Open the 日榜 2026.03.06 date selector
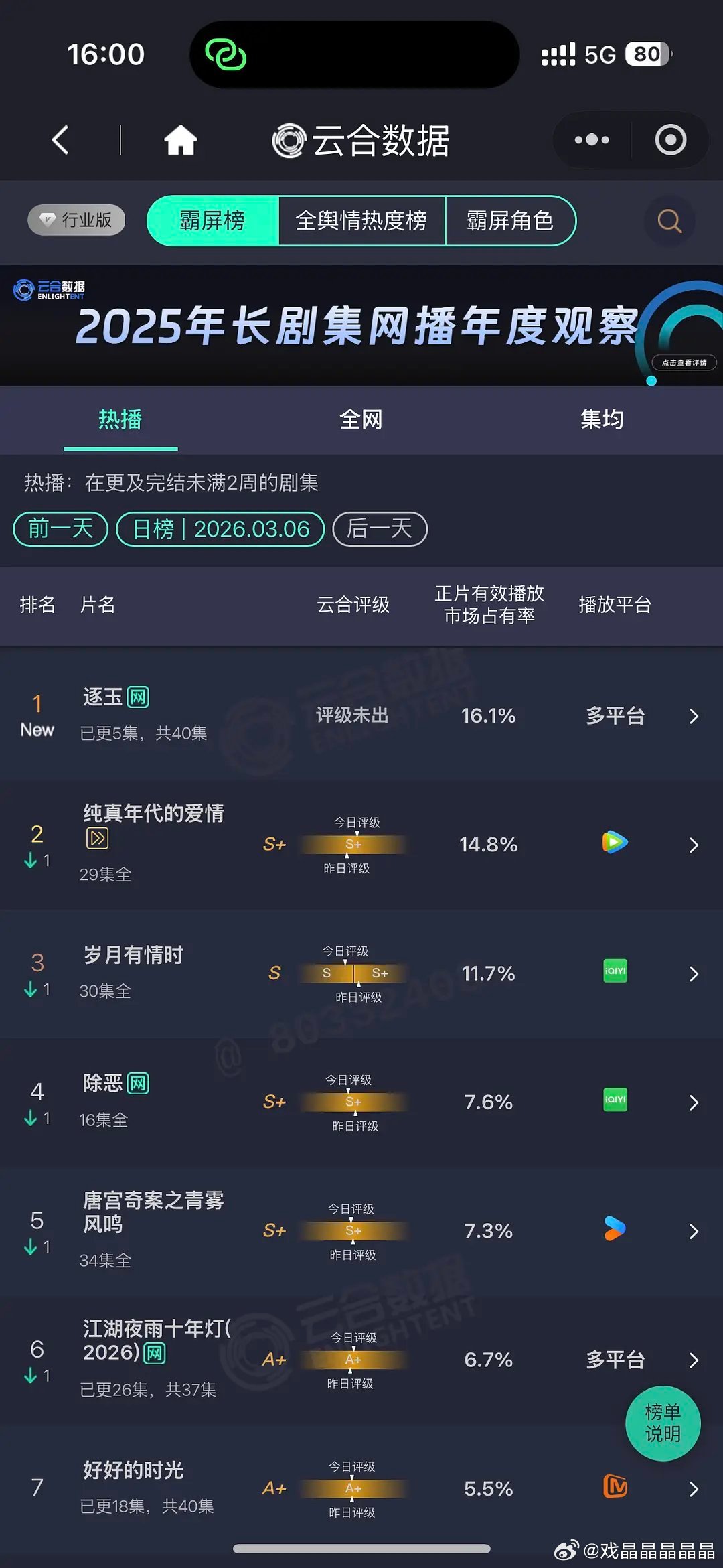This screenshot has height=1568, width=723. [221, 529]
